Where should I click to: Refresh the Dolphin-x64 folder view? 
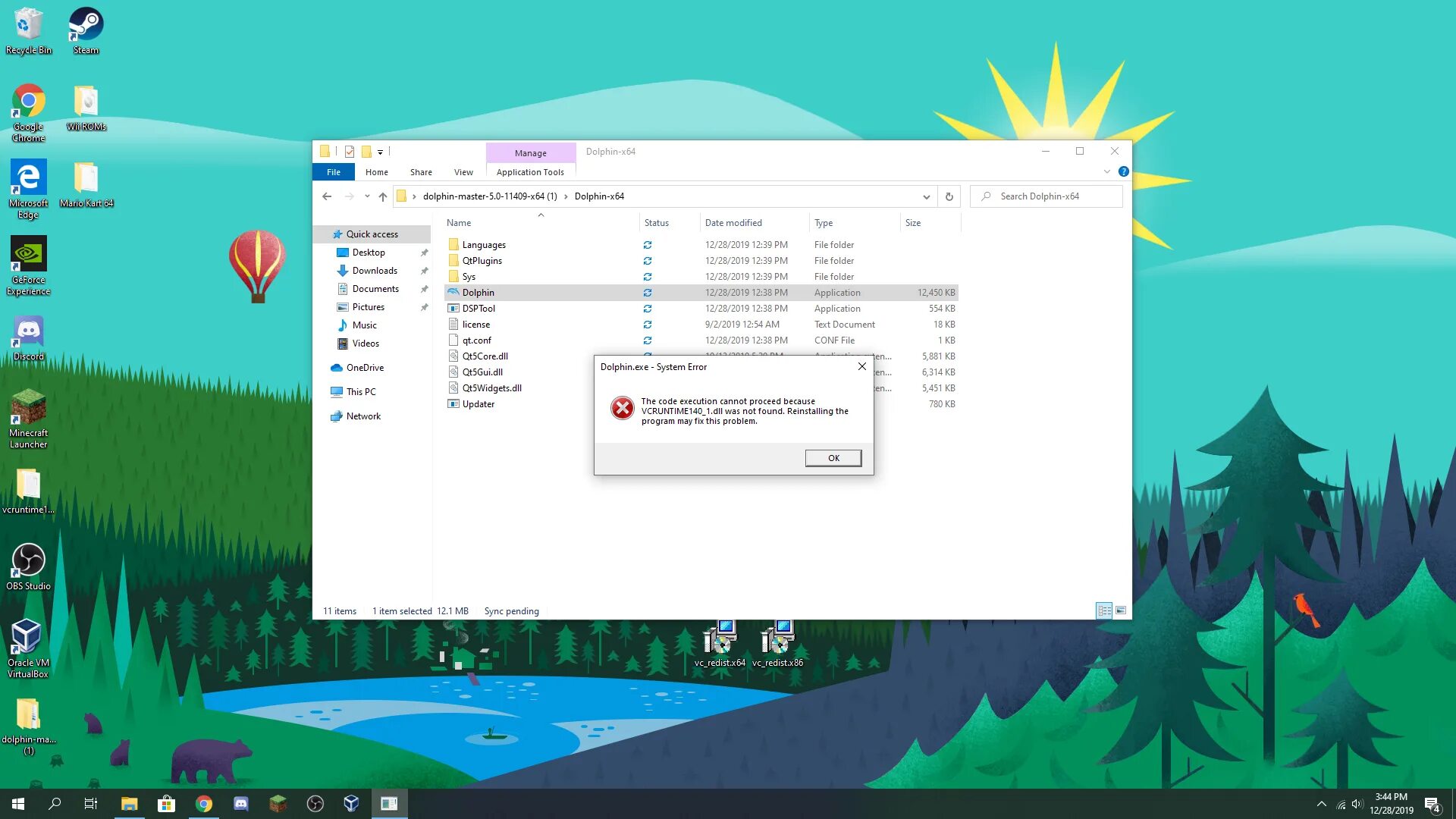949,196
